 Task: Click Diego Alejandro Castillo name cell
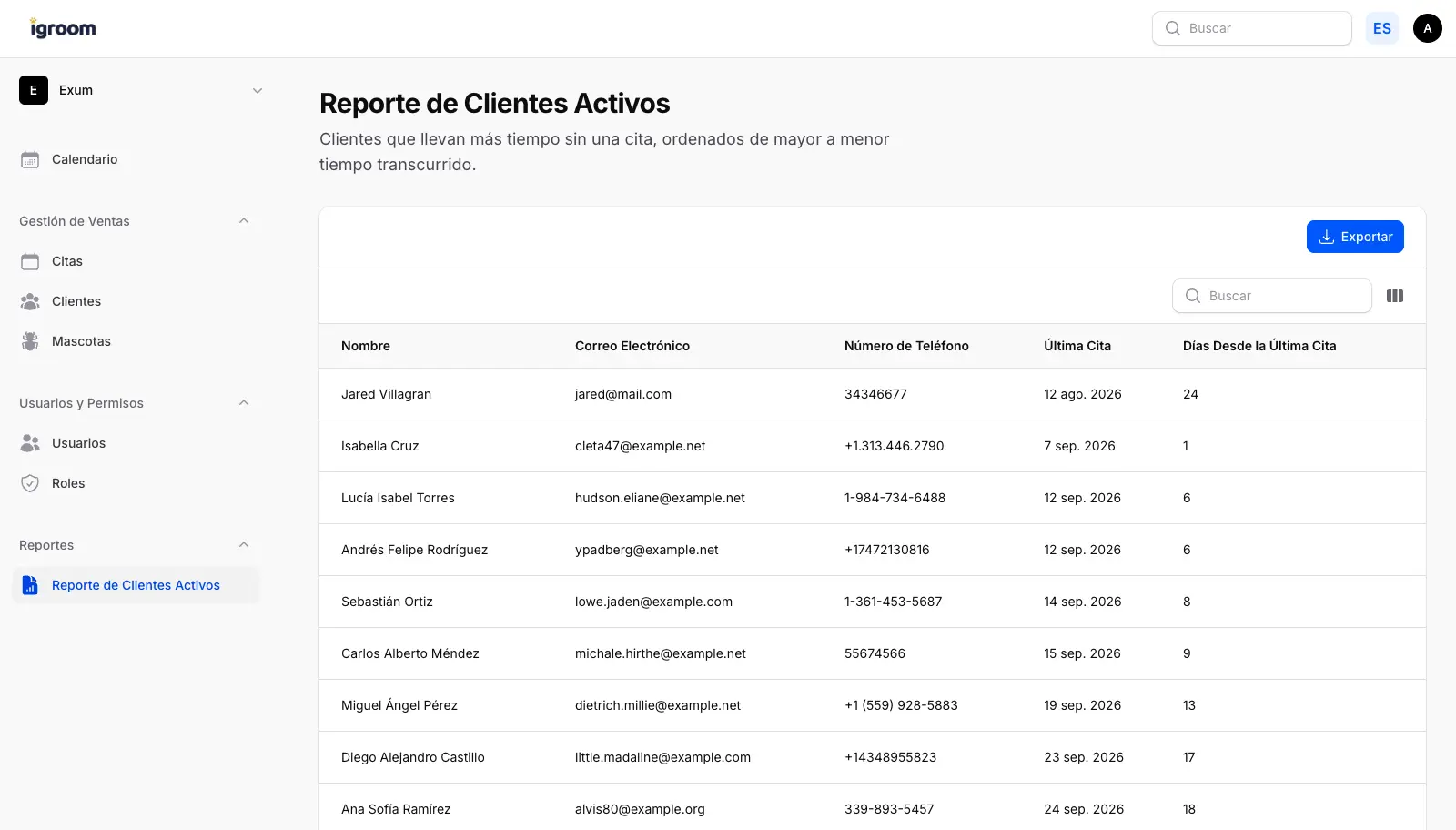coord(413,757)
